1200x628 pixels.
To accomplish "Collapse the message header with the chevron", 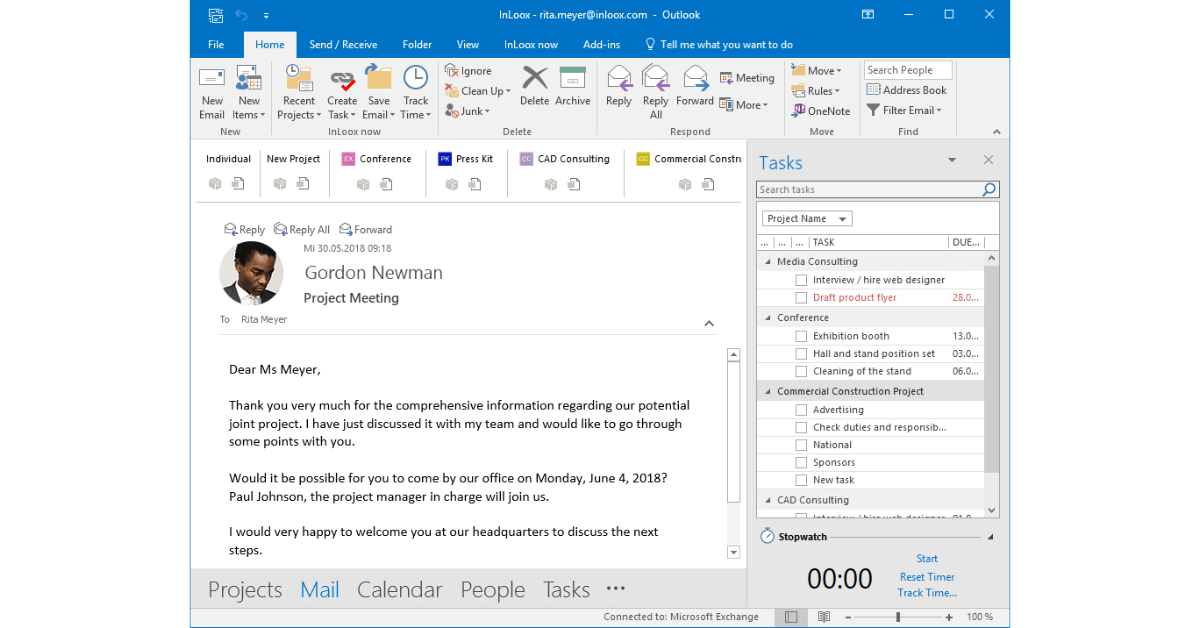I will tap(709, 323).
